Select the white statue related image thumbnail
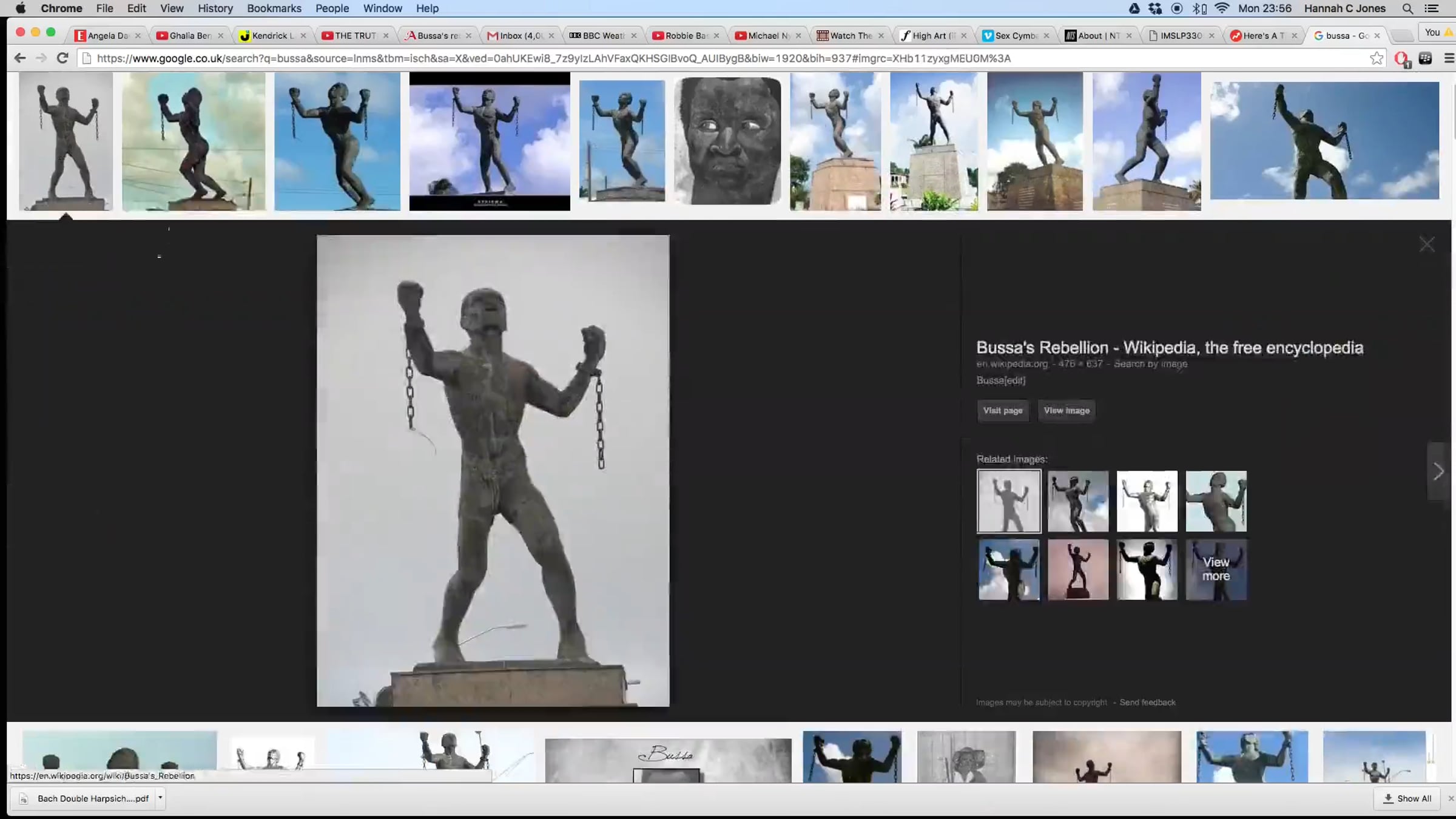This screenshot has width=1456, height=819. (x=1147, y=501)
